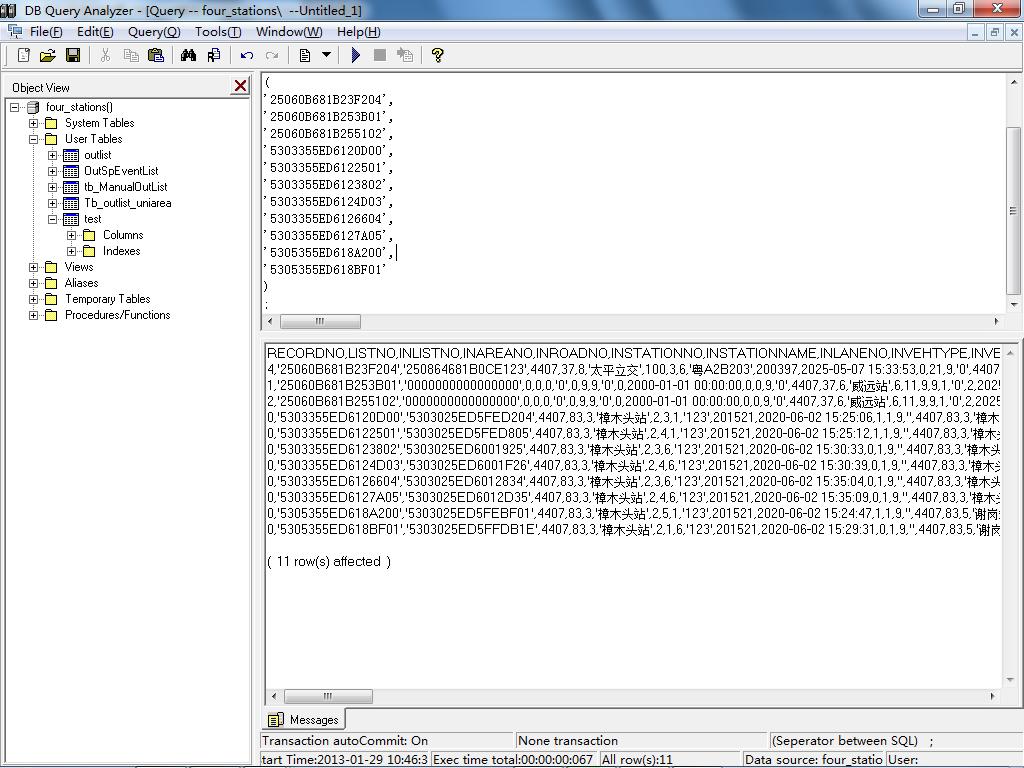Click the query editor scroll-down arrow

pyautogui.click(x=1014, y=304)
